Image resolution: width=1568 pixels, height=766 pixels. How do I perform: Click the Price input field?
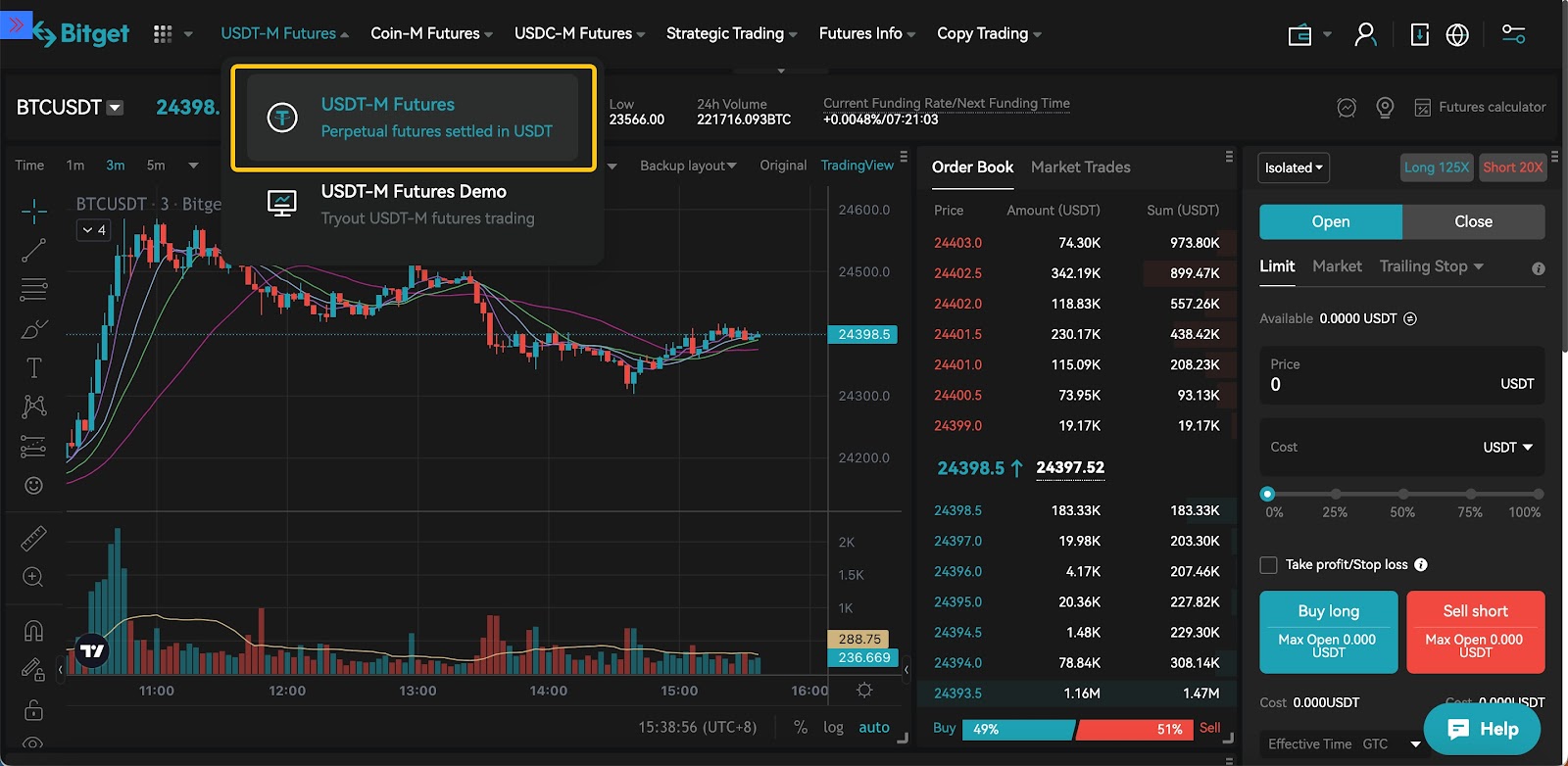point(1401,375)
